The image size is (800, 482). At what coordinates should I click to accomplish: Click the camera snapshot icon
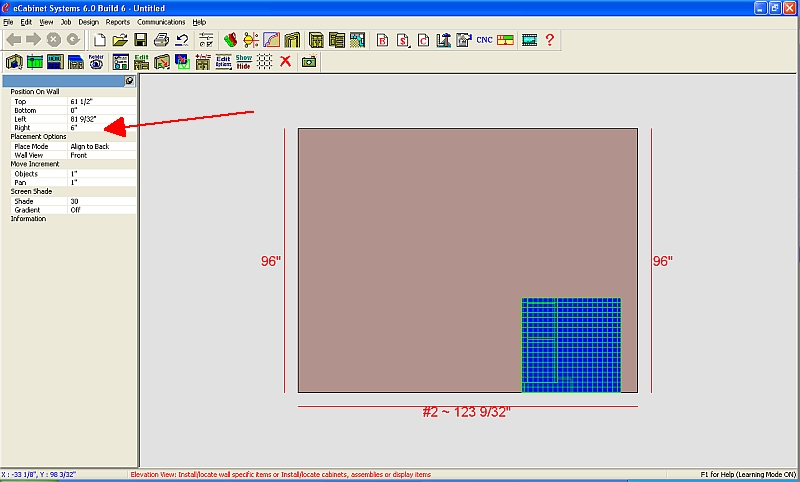(309, 61)
